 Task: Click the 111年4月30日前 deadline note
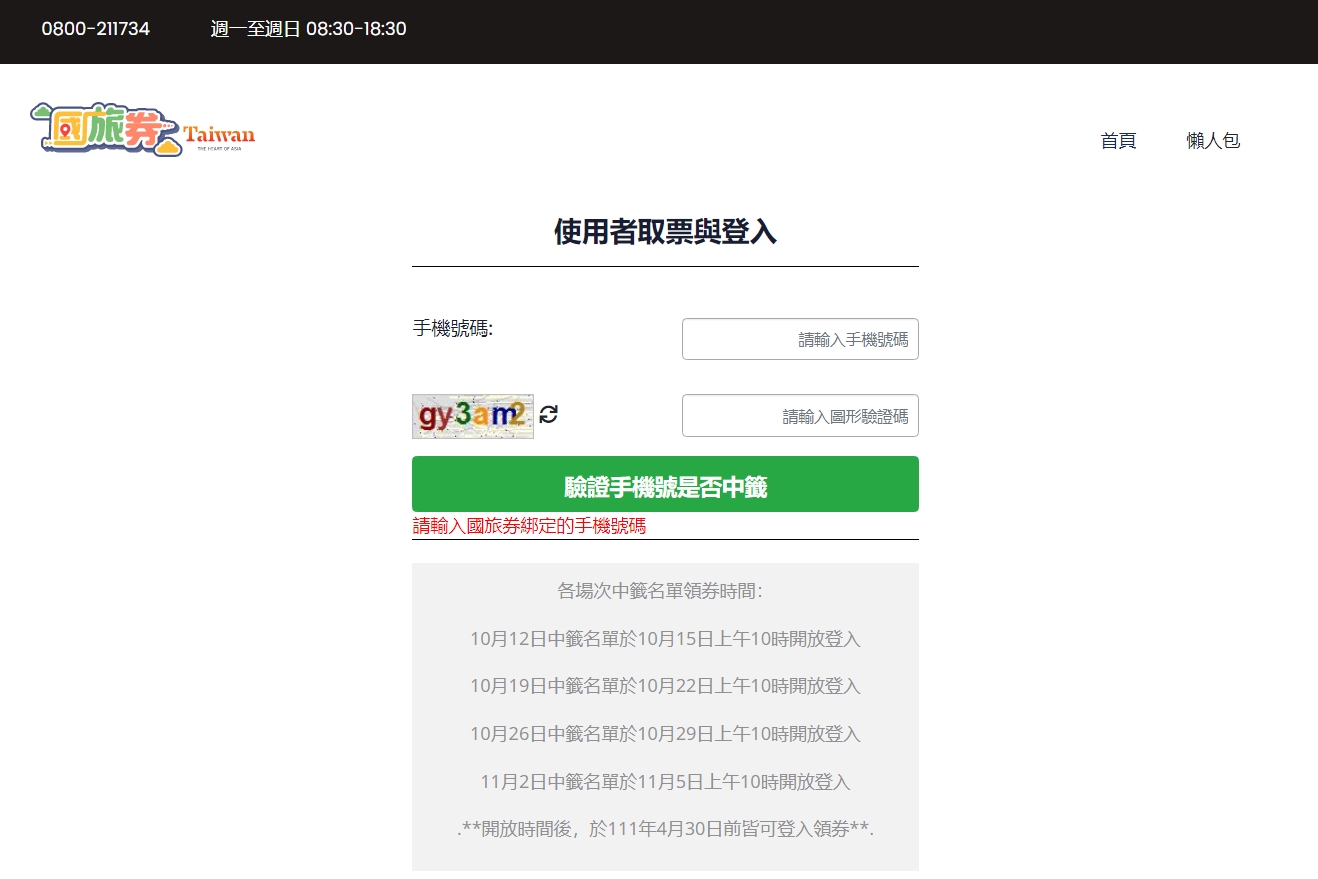tap(665, 829)
